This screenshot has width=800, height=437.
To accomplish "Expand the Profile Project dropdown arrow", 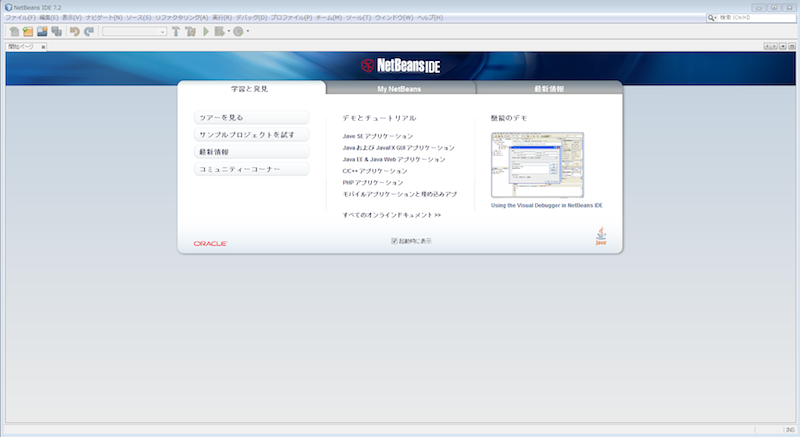I will [x=248, y=32].
